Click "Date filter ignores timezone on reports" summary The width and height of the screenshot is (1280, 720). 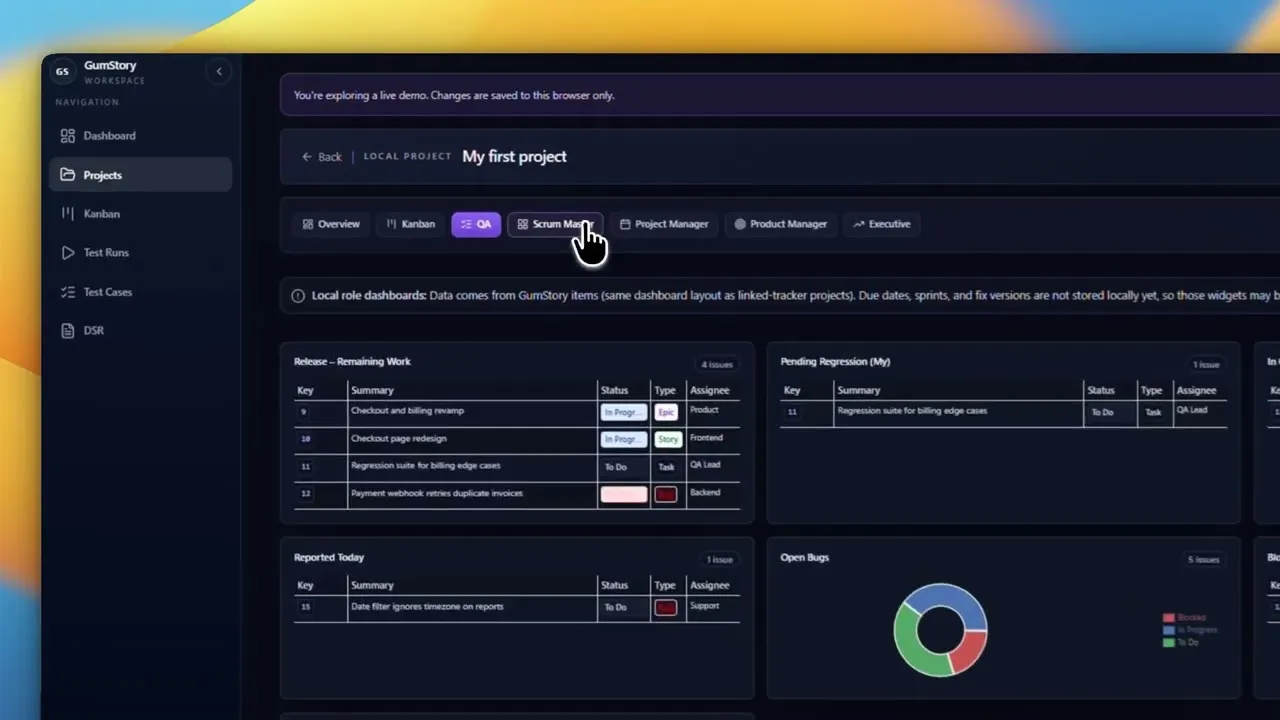427,607
